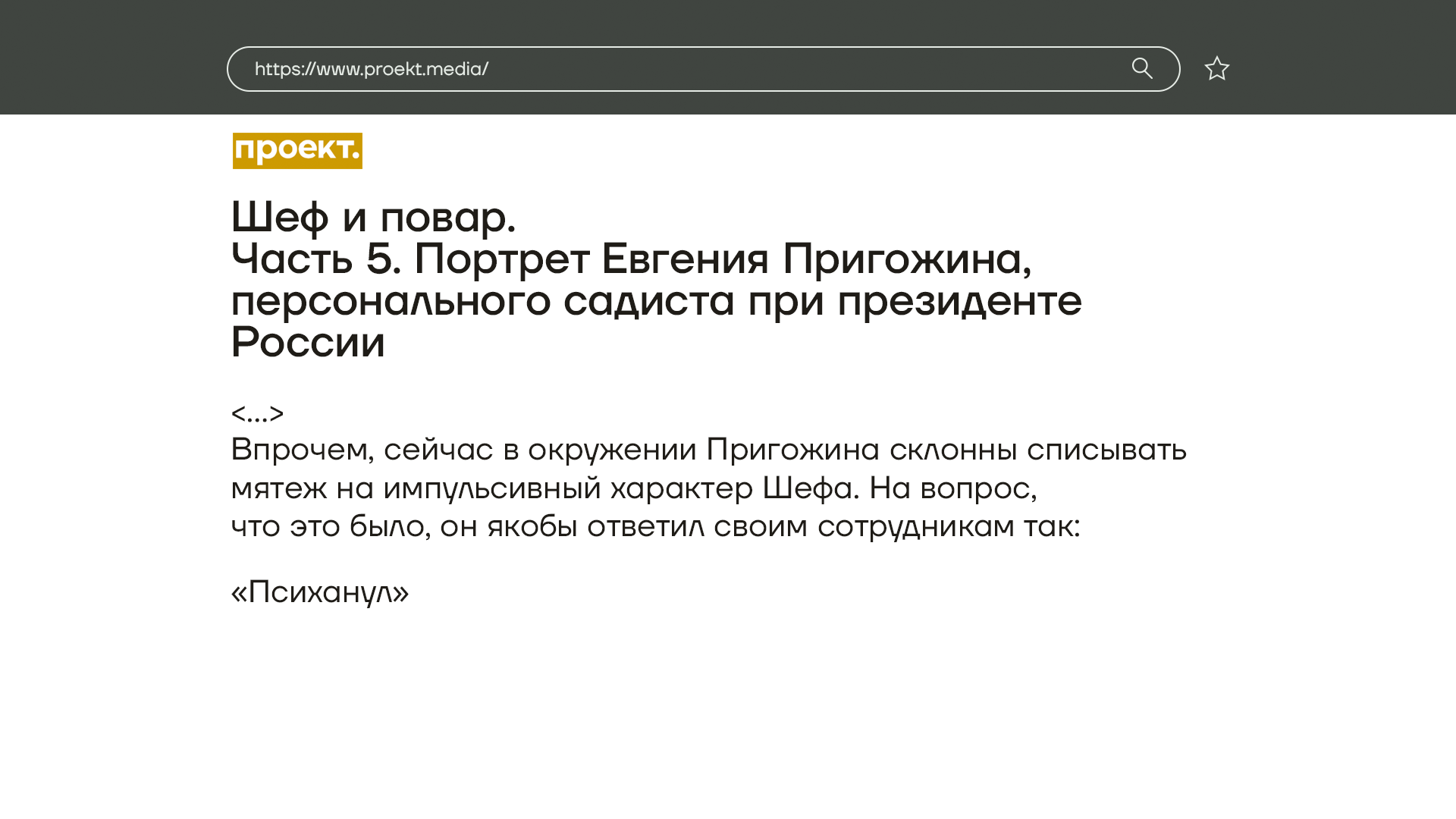Click the word "Шефа" in body text
1456x819 pixels.
click(x=810, y=488)
